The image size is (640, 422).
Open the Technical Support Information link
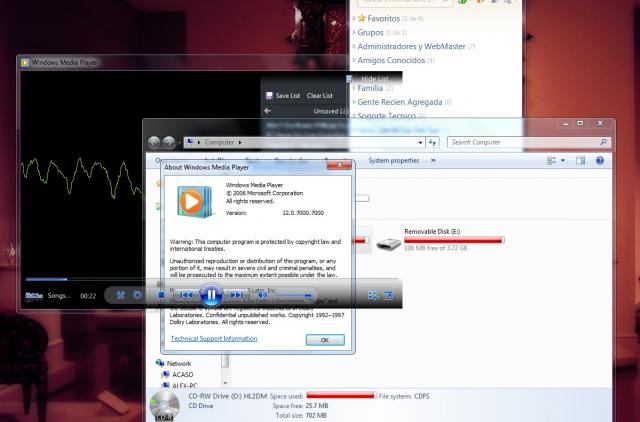tap(214, 338)
